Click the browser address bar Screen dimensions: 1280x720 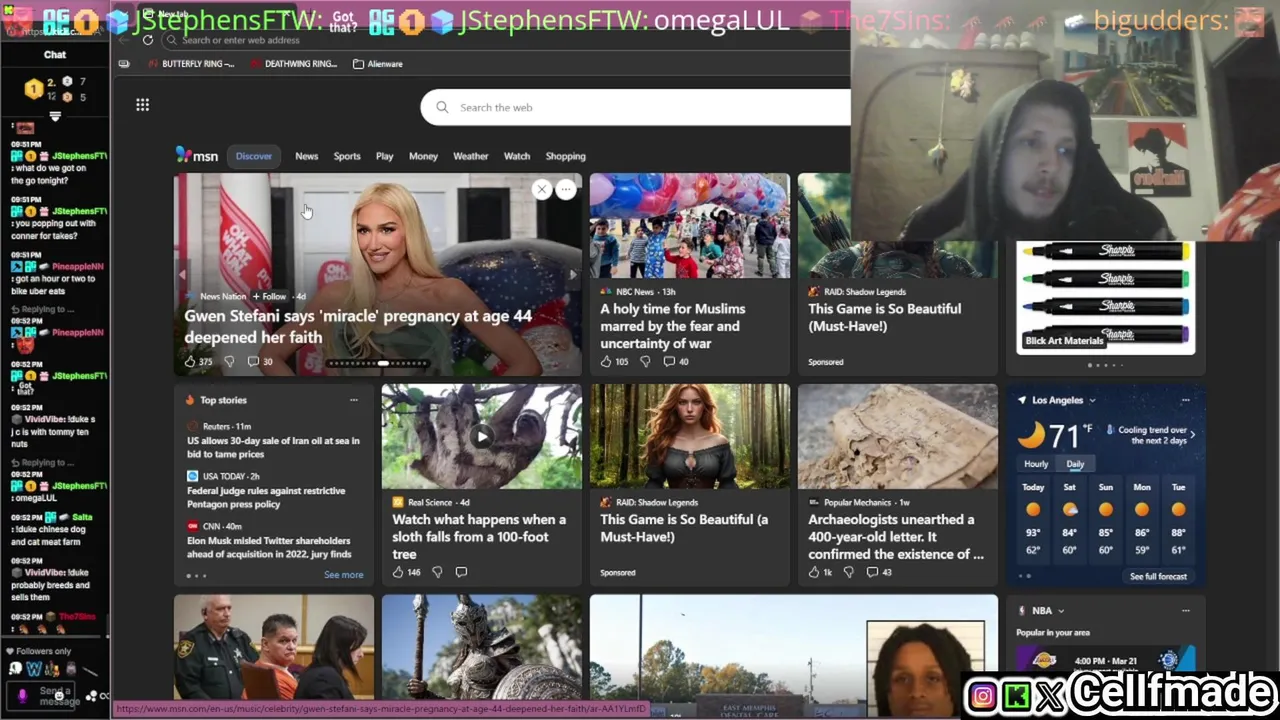pos(505,40)
